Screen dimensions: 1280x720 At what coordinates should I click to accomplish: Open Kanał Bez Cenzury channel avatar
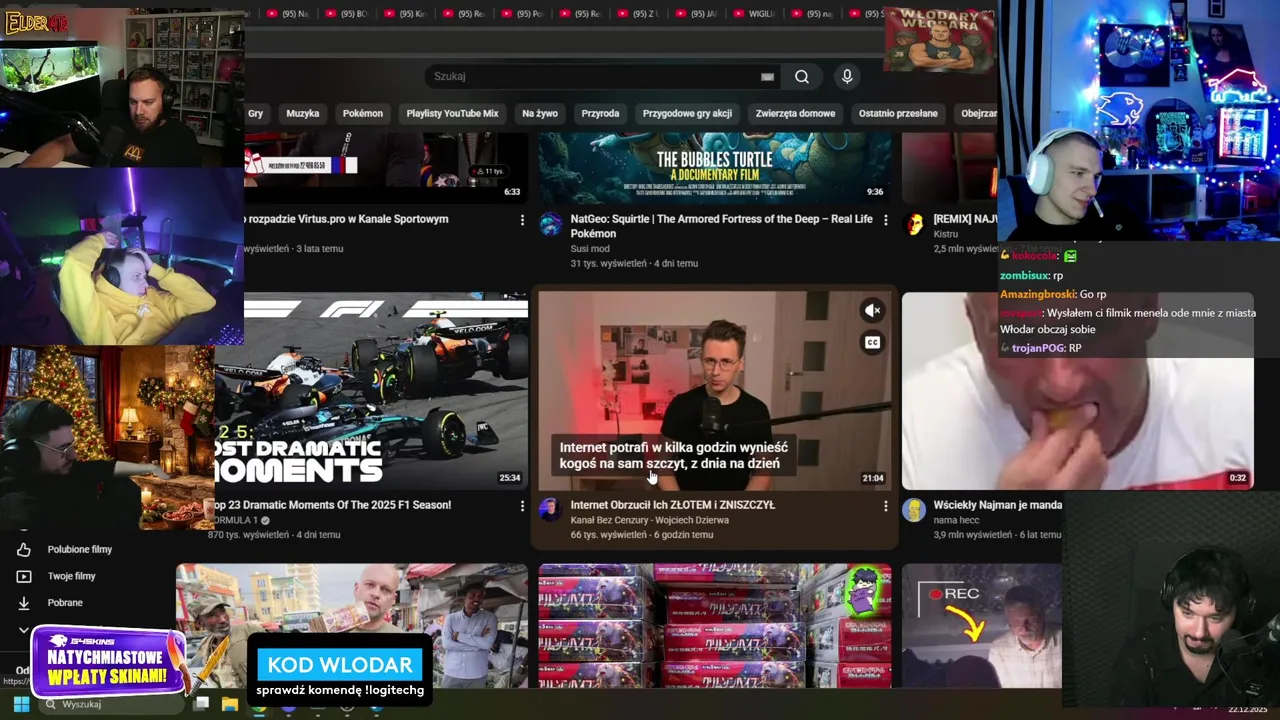(549, 510)
